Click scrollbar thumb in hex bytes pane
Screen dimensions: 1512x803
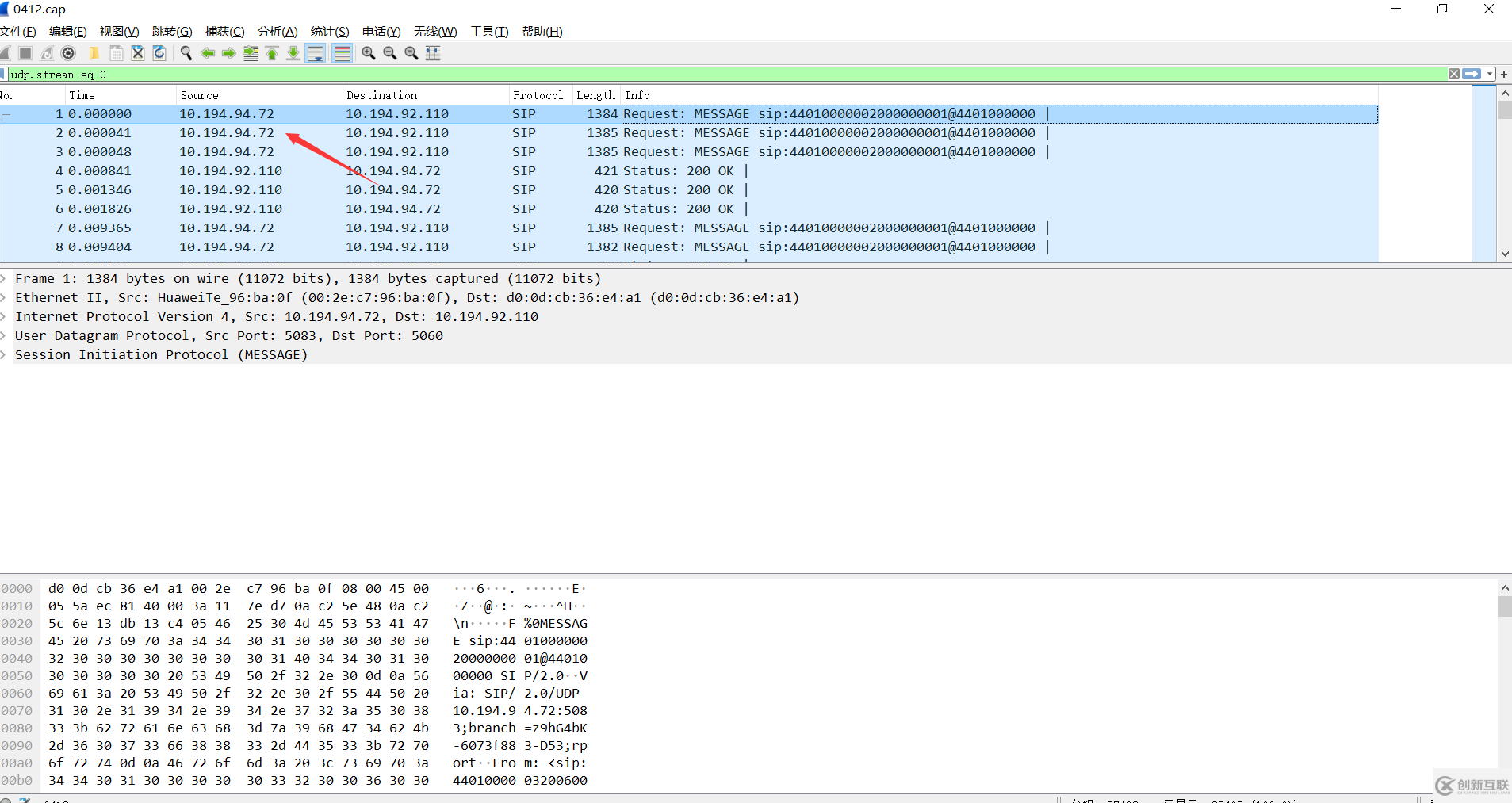[x=1504, y=606]
